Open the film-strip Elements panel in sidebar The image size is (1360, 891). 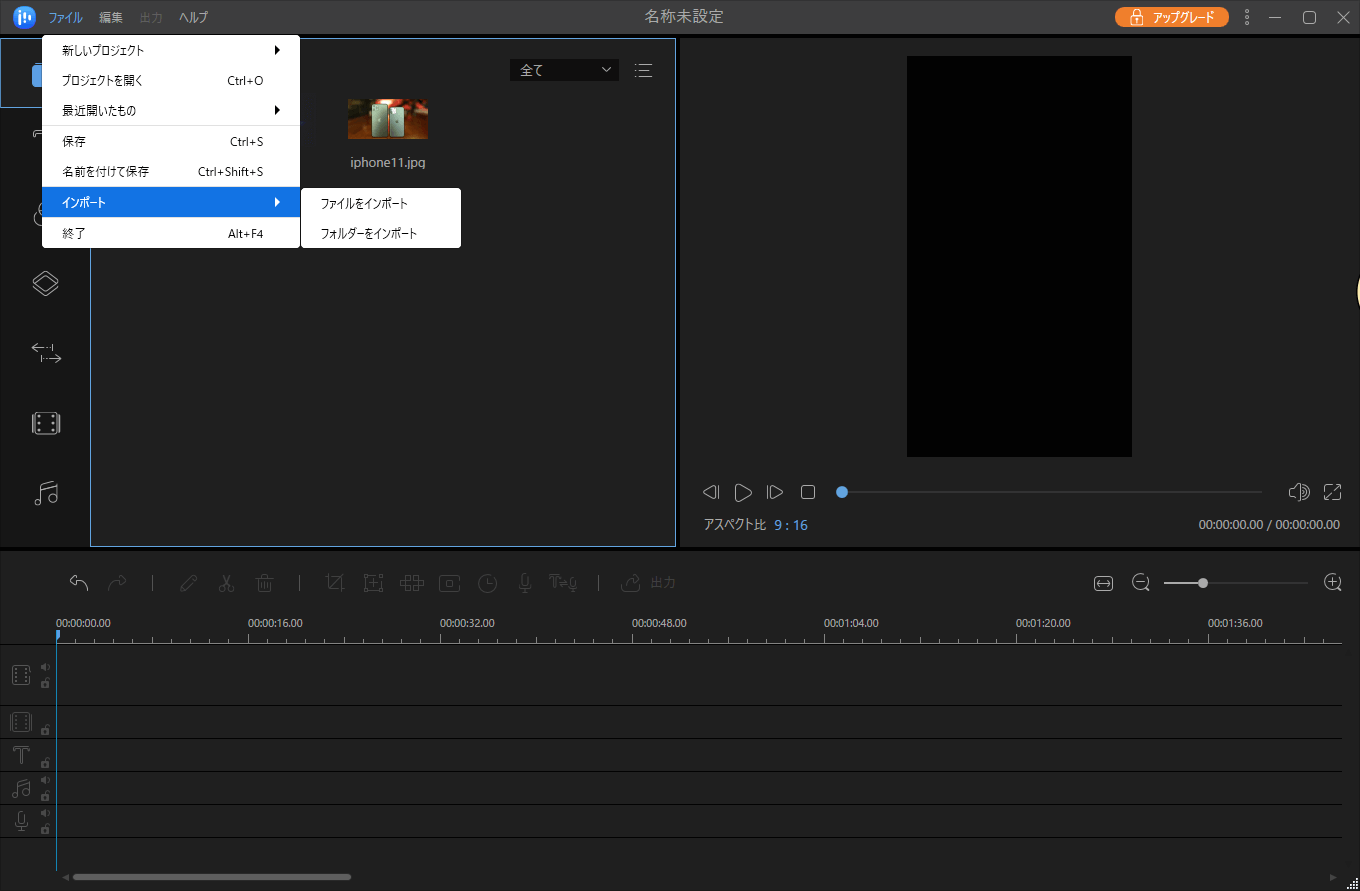(x=45, y=423)
